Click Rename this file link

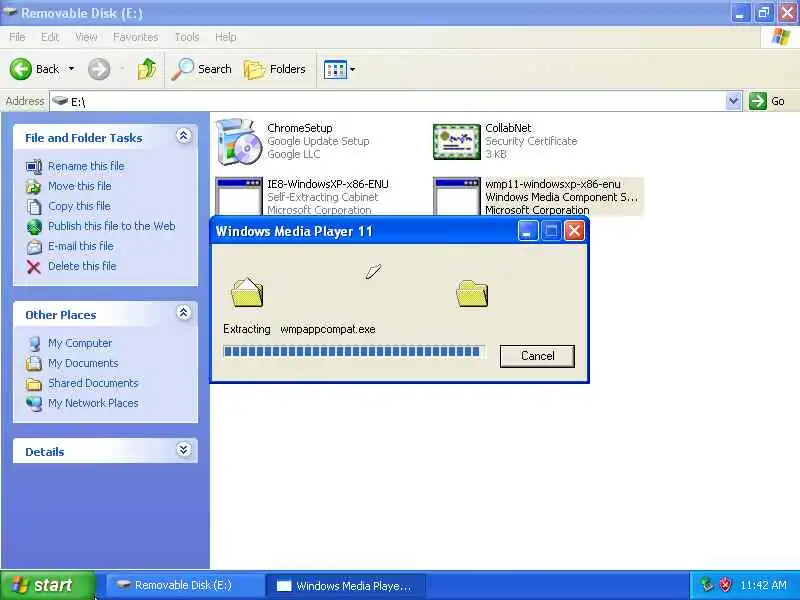coord(86,166)
